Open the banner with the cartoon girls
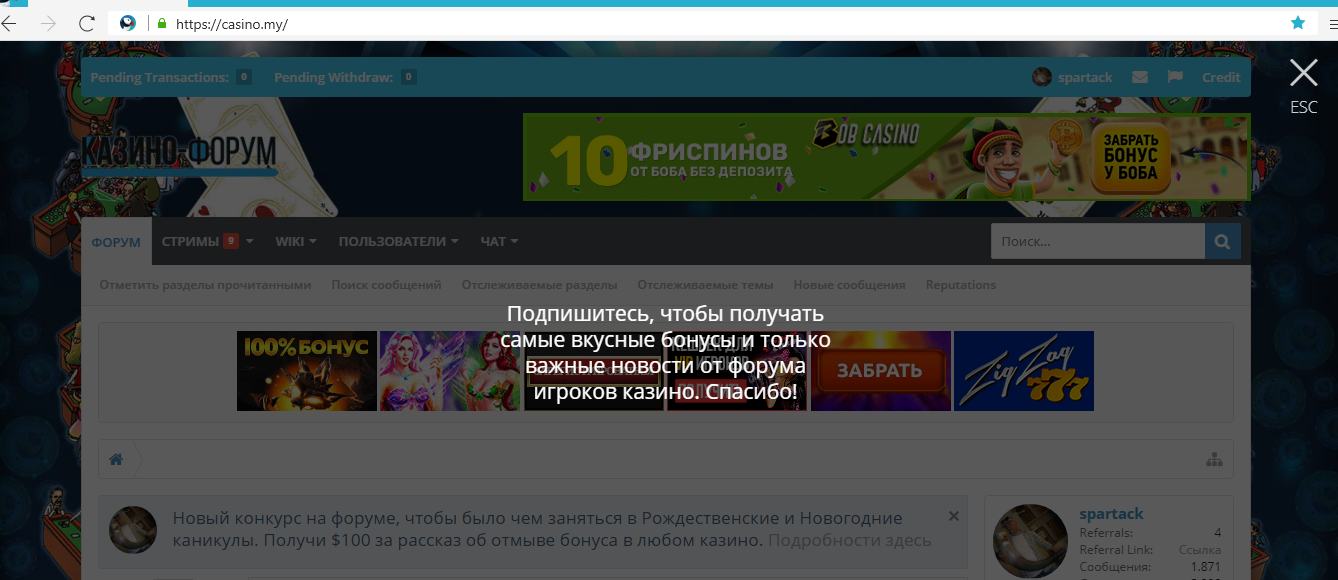Screen dimensions: 1338x580 [450, 371]
